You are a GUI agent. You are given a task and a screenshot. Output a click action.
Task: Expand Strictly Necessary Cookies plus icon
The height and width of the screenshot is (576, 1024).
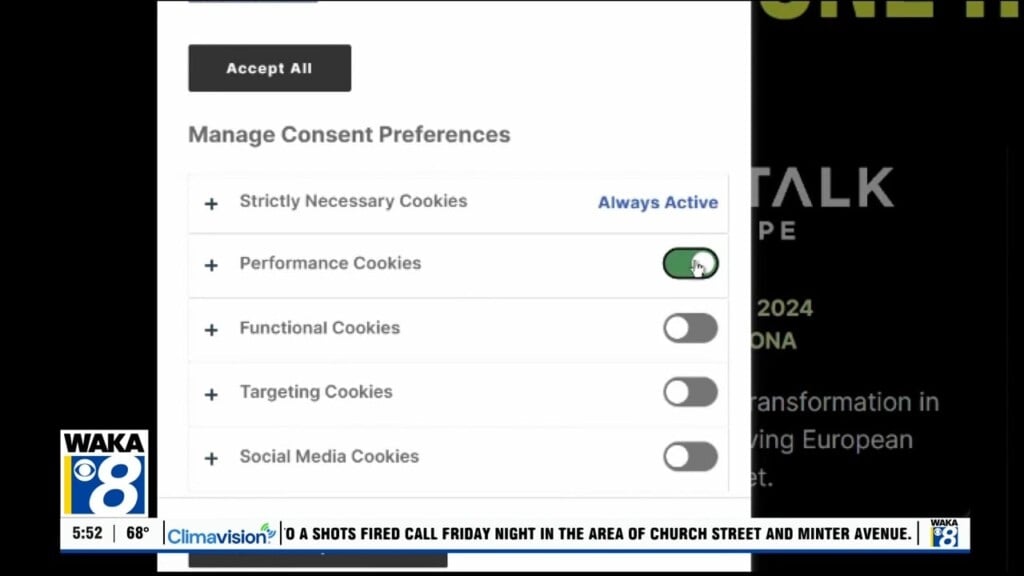point(211,204)
